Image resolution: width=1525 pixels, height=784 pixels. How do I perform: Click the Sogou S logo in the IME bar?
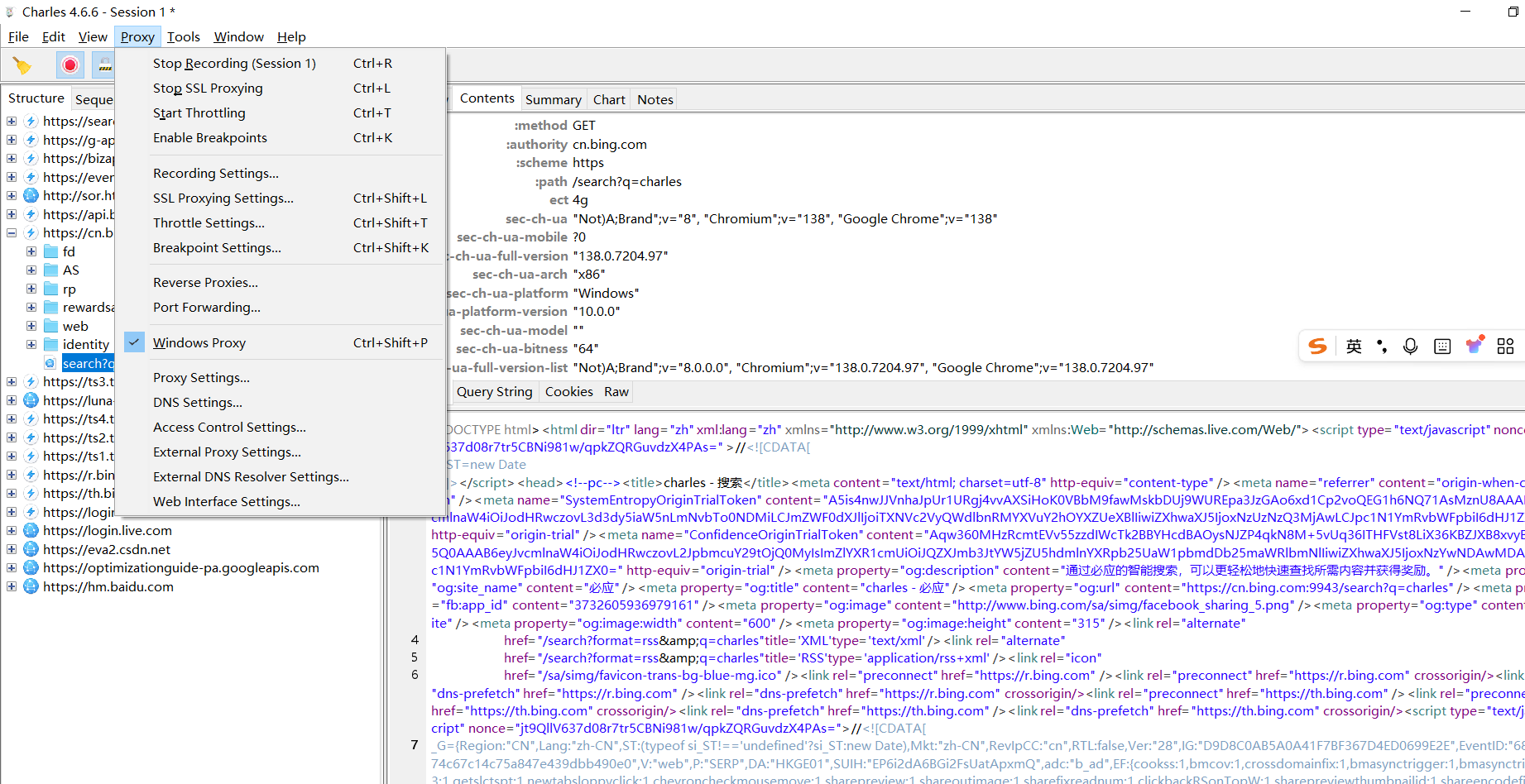click(1318, 346)
